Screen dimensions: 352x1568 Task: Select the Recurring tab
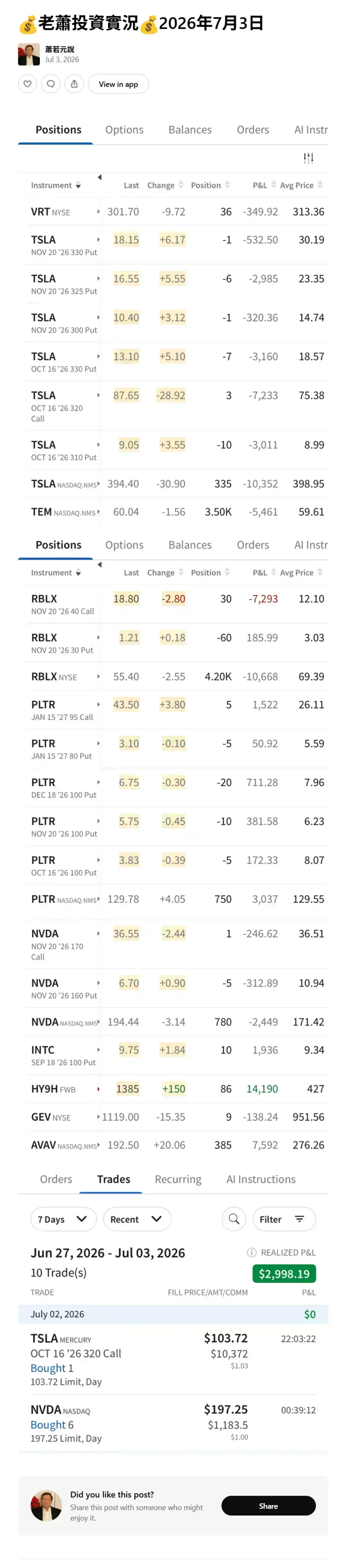[x=178, y=1179]
